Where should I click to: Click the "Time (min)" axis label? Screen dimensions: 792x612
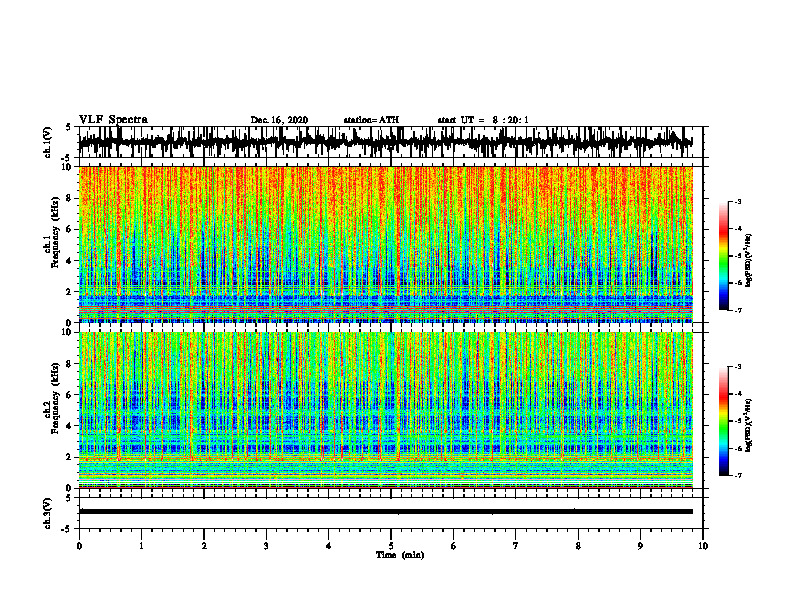(400, 555)
